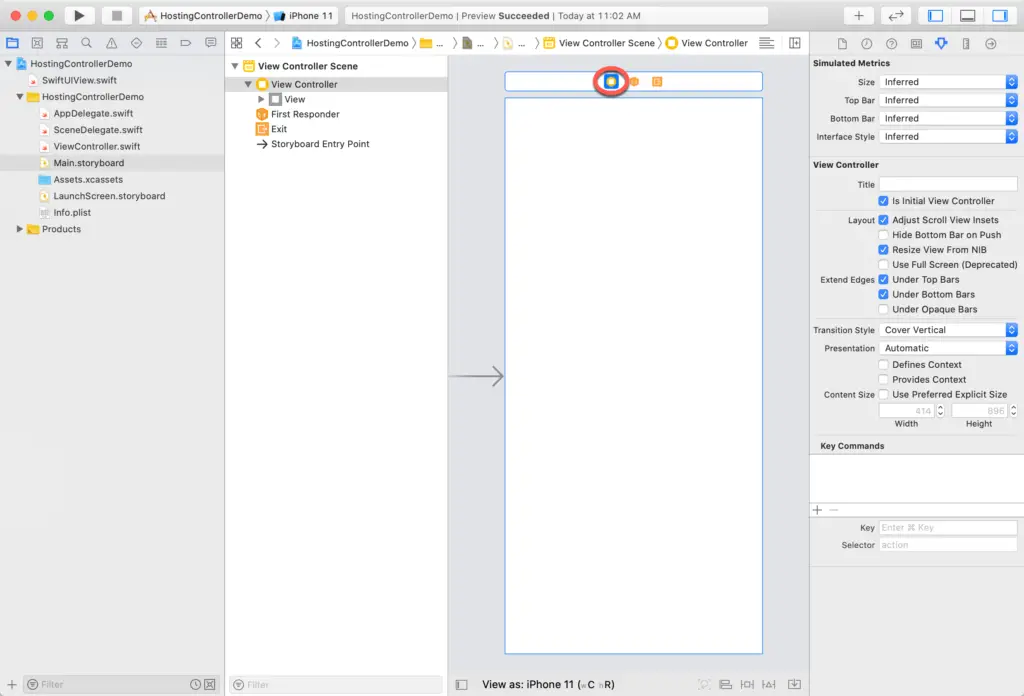Viewport: 1024px width, 696px height.
Task: Toggle the navigator panel visibility
Action: (x=935, y=16)
